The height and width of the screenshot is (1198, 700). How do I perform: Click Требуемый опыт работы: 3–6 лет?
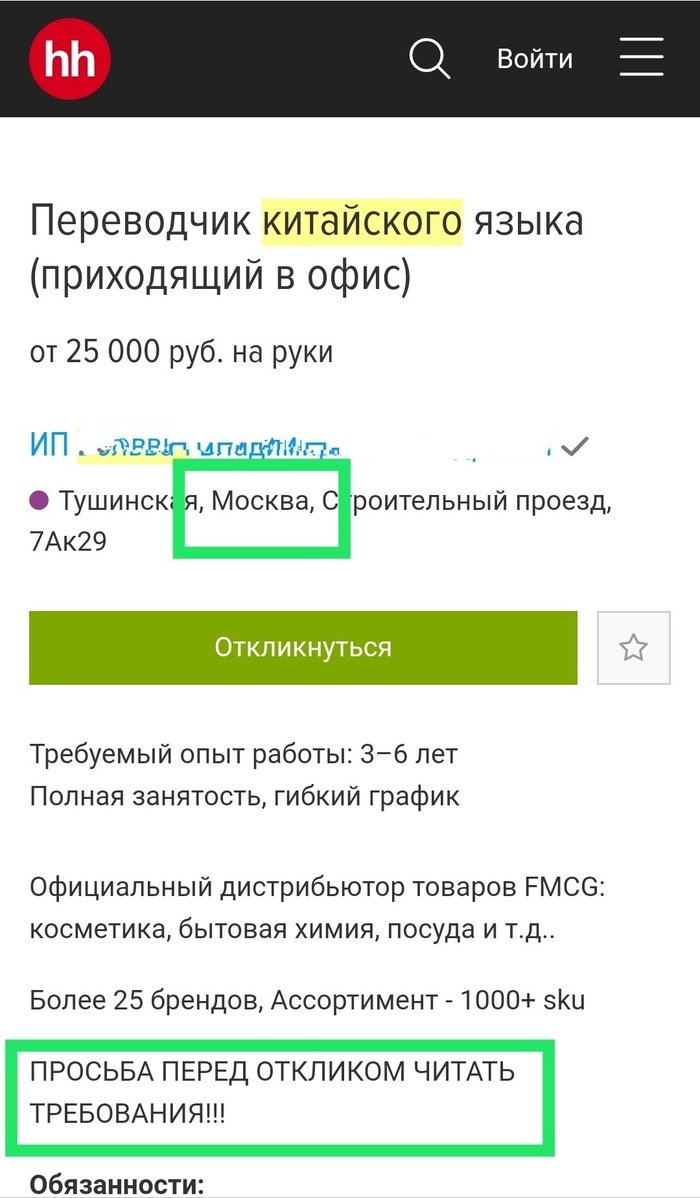(244, 755)
